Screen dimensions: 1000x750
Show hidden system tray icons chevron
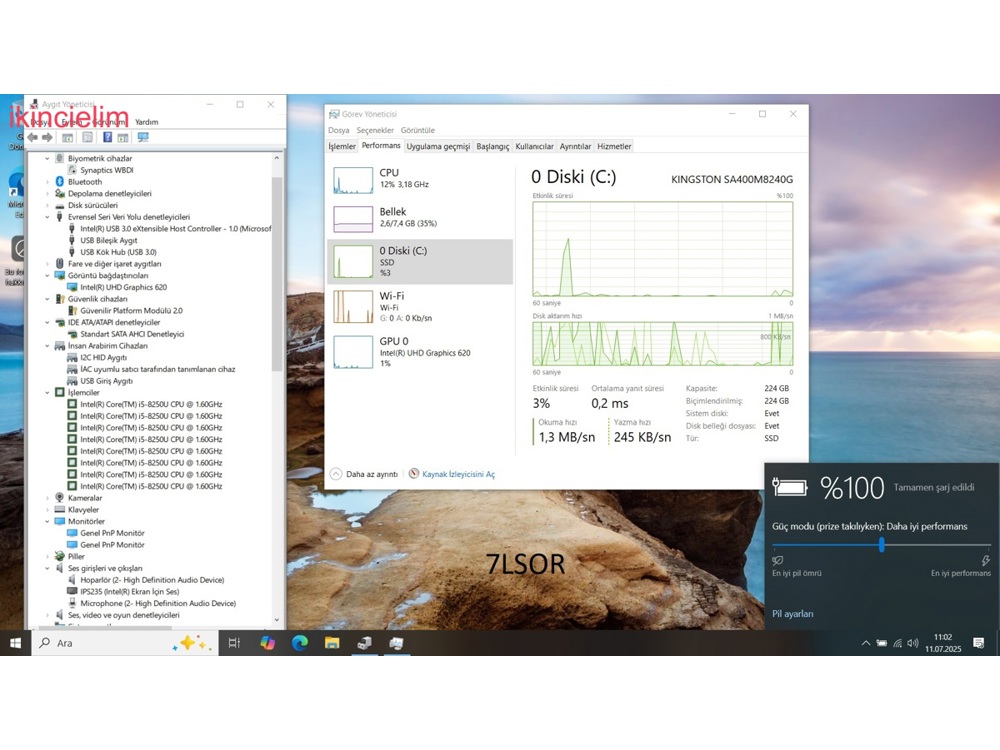pos(865,643)
